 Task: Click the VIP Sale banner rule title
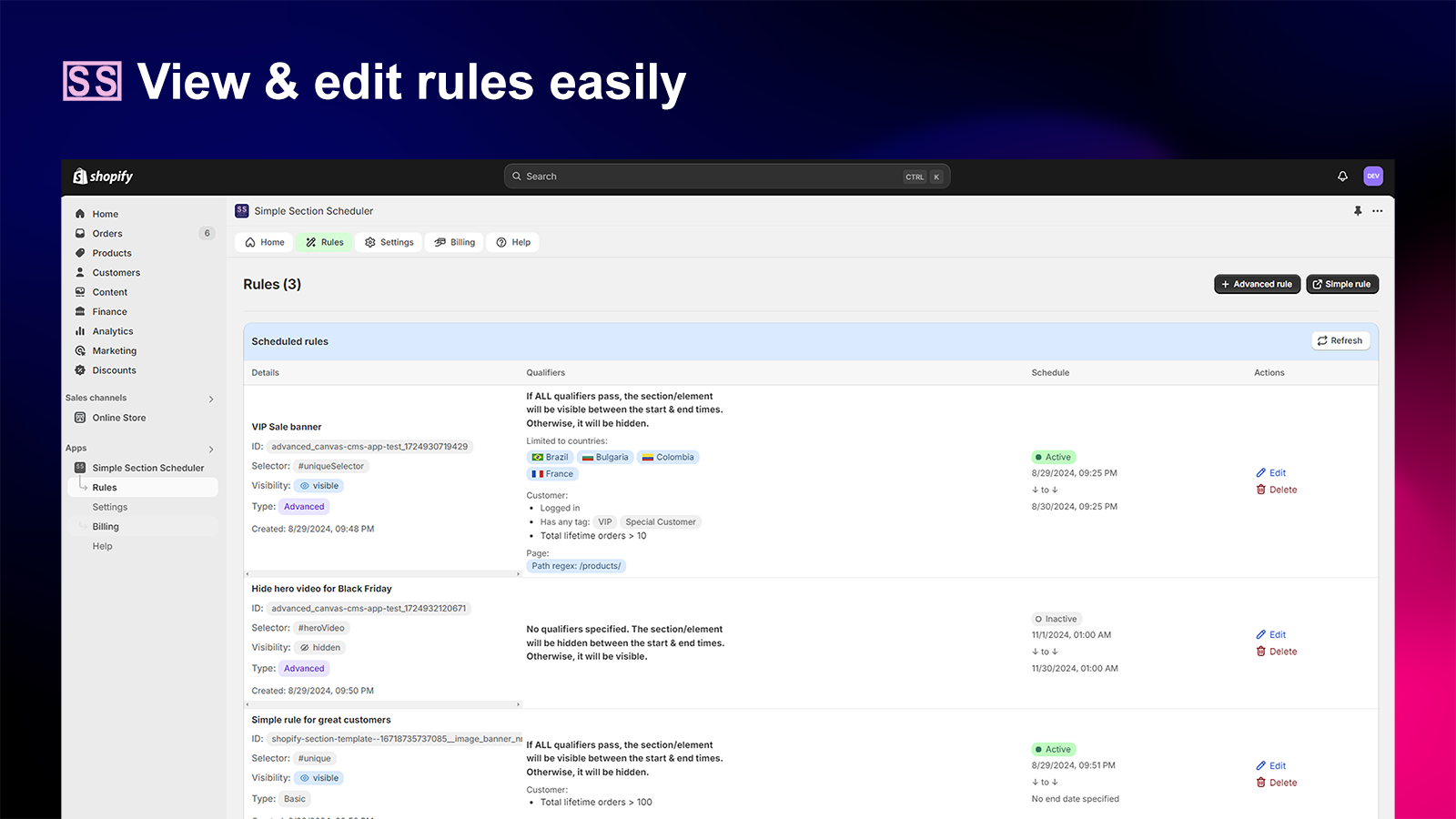click(x=287, y=427)
